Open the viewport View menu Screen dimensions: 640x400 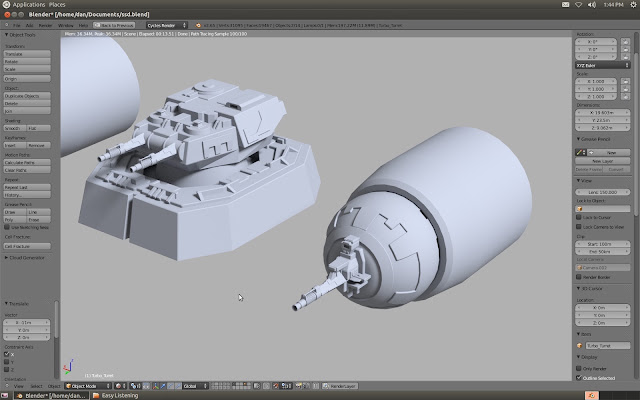click(19, 386)
